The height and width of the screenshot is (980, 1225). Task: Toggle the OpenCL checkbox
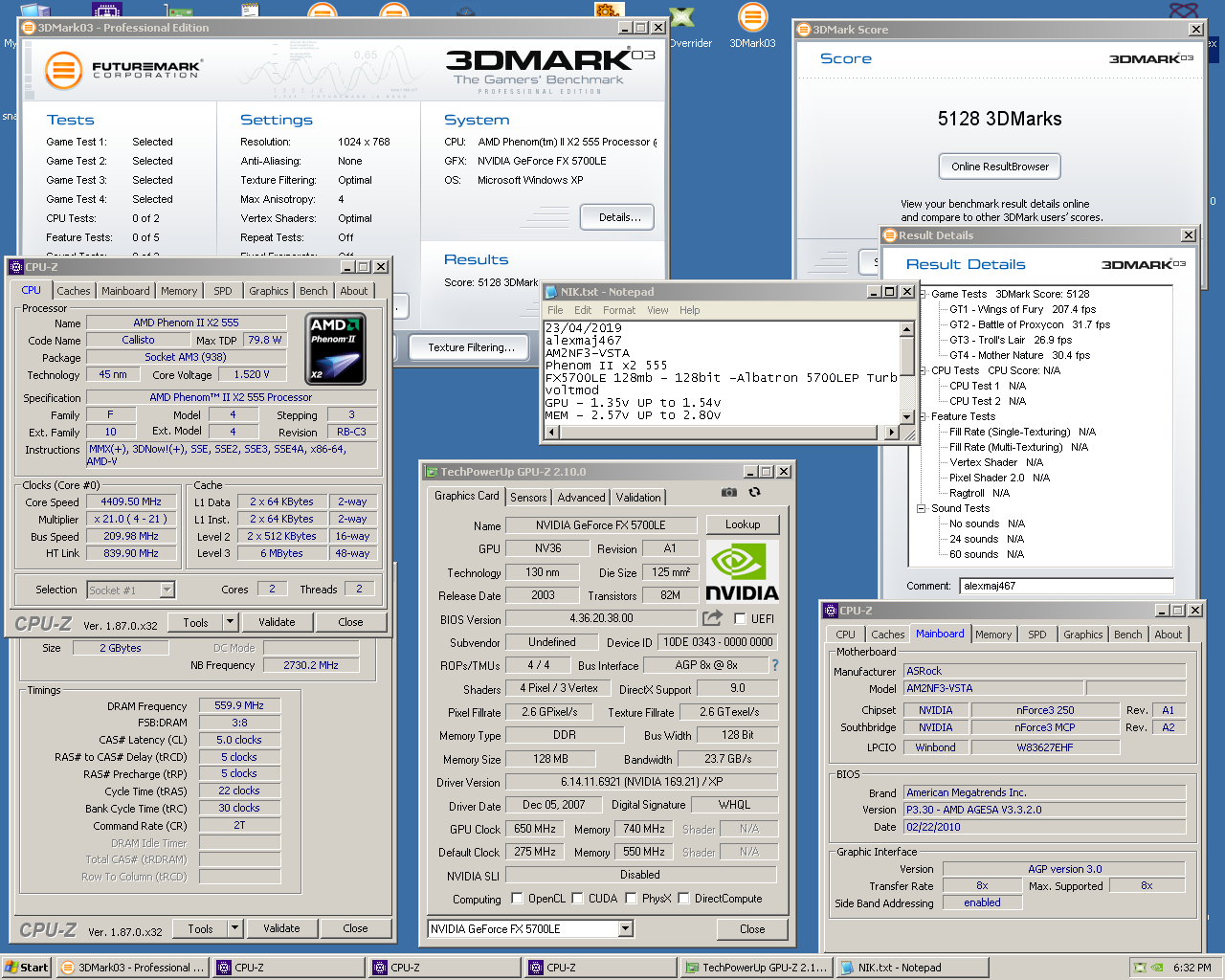(517, 898)
